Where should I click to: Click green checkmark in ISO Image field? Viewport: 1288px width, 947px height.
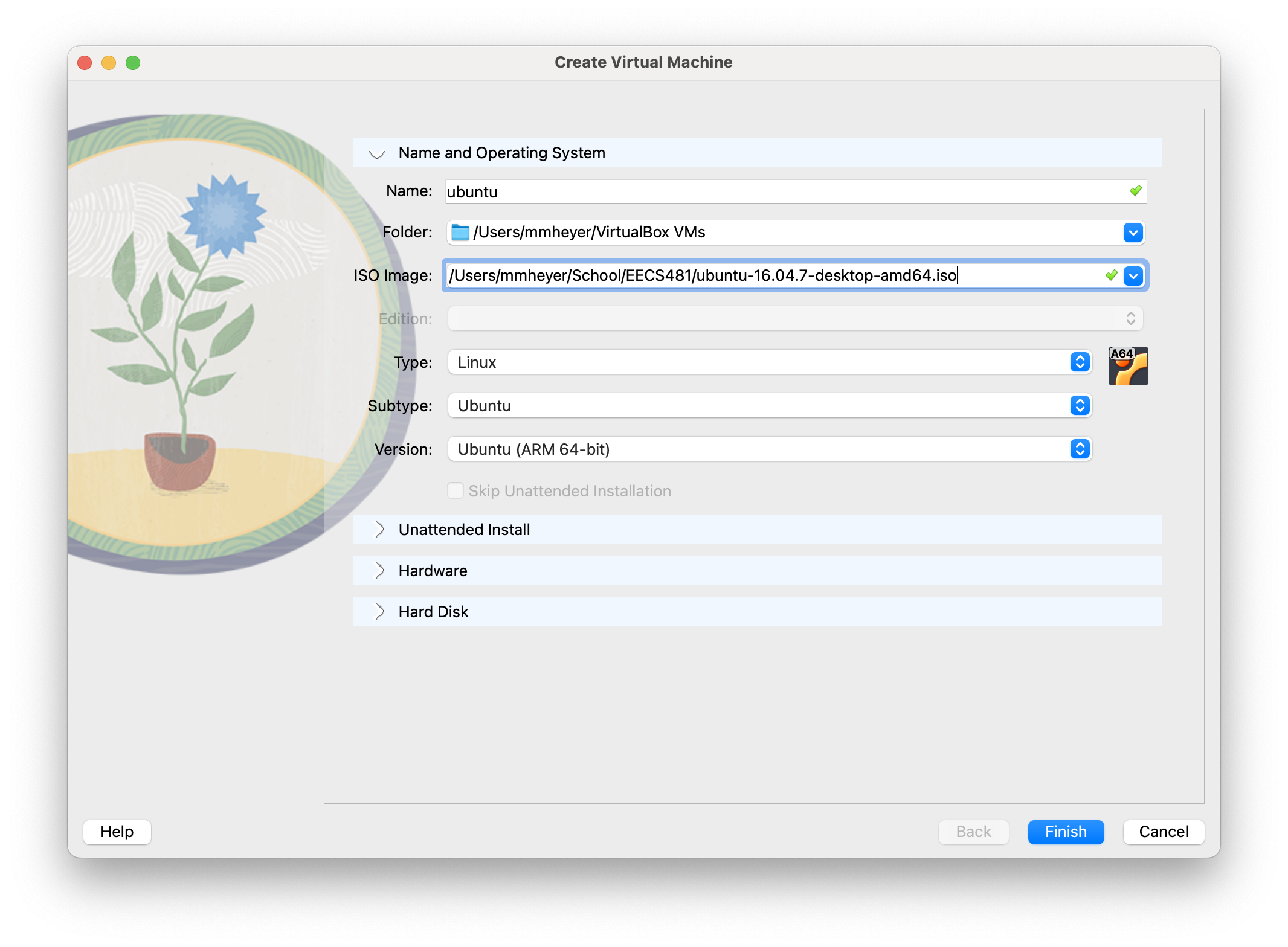(1111, 275)
